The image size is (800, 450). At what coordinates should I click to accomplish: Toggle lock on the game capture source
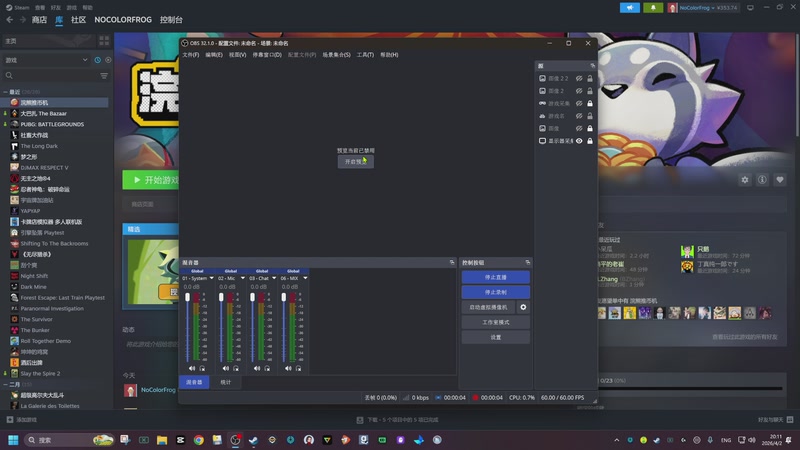(590, 104)
